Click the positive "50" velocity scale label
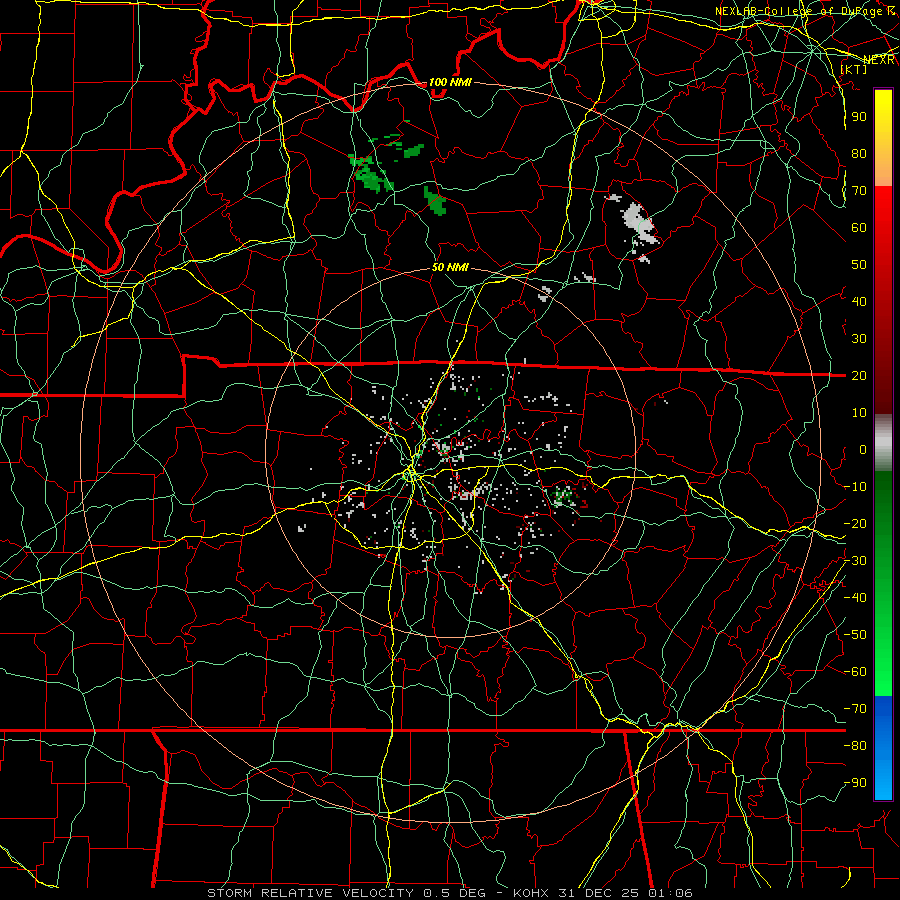The width and height of the screenshot is (900, 900). coord(859,265)
